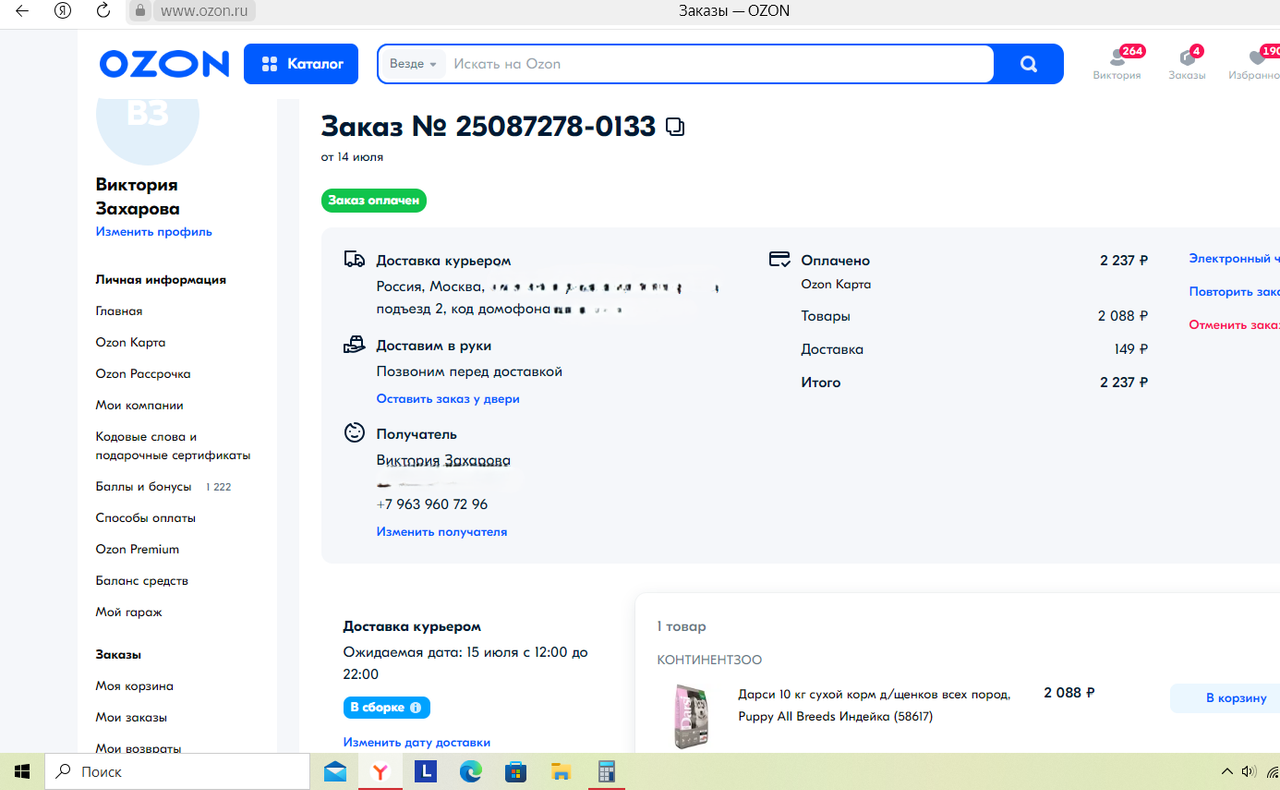Open File Explorer taskbar icon
The height and width of the screenshot is (790, 1280).
point(561,771)
